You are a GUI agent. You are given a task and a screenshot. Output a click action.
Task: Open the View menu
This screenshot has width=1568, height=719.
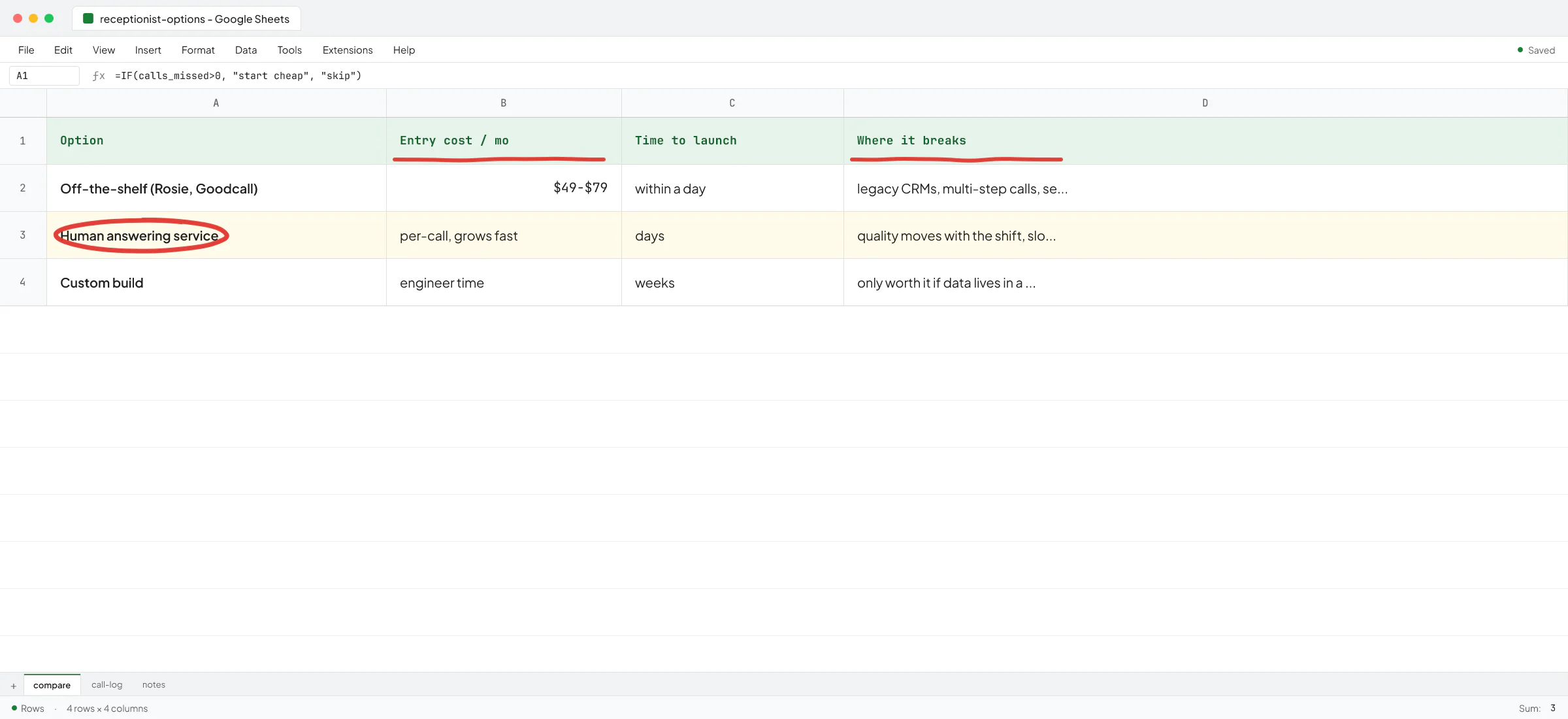pyautogui.click(x=104, y=50)
